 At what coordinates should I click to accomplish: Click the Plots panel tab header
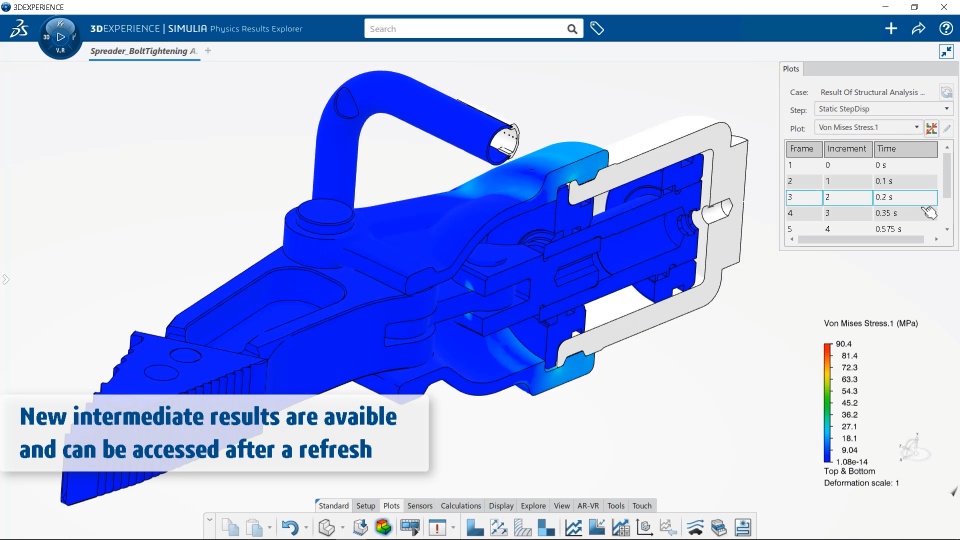(791, 69)
